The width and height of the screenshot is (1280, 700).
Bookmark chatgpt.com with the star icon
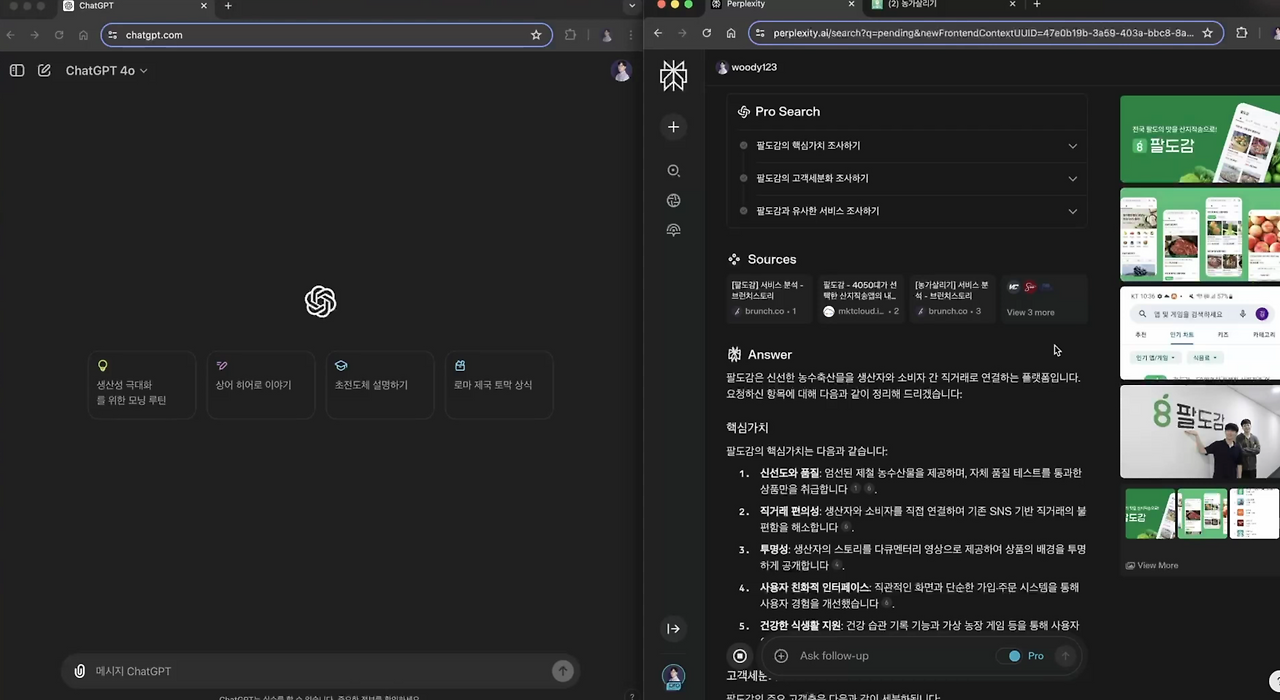tap(536, 35)
